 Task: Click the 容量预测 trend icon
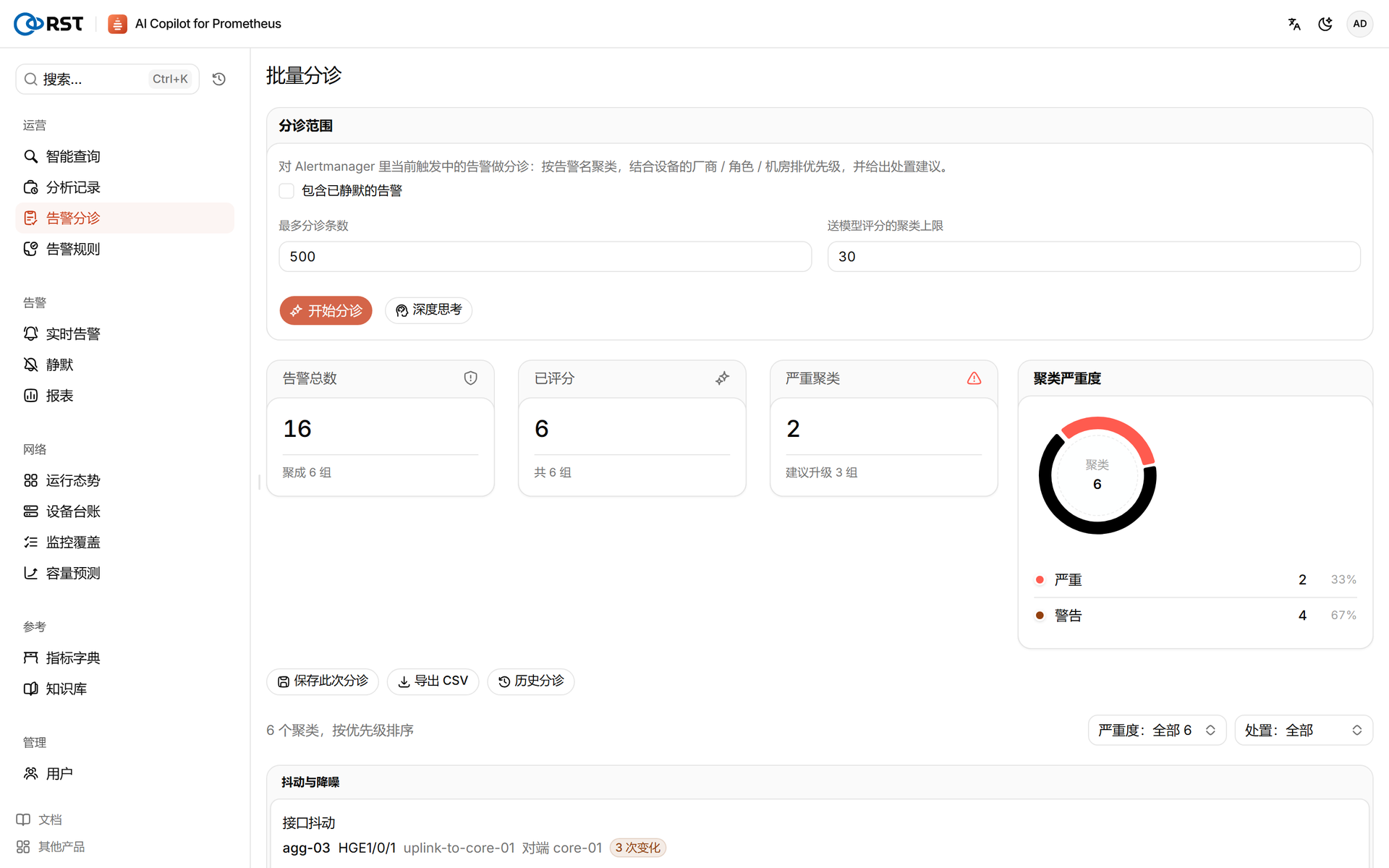[30, 573]
